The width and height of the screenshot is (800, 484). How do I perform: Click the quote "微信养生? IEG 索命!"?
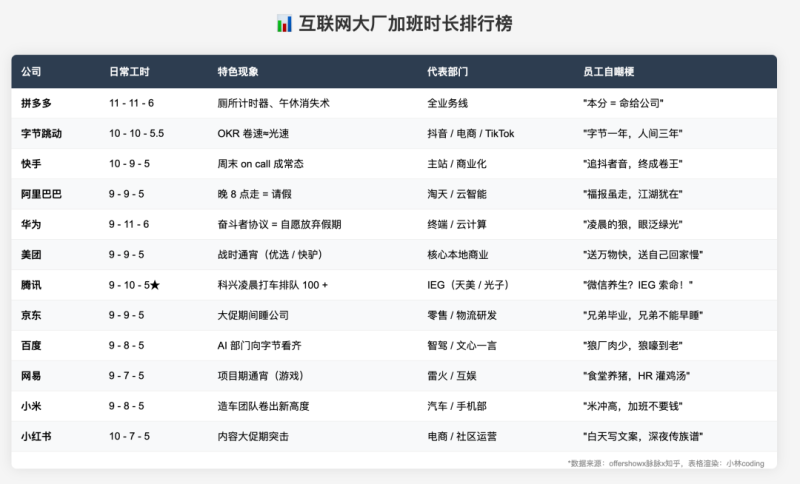pyautogui.click(x=638, y=285)
